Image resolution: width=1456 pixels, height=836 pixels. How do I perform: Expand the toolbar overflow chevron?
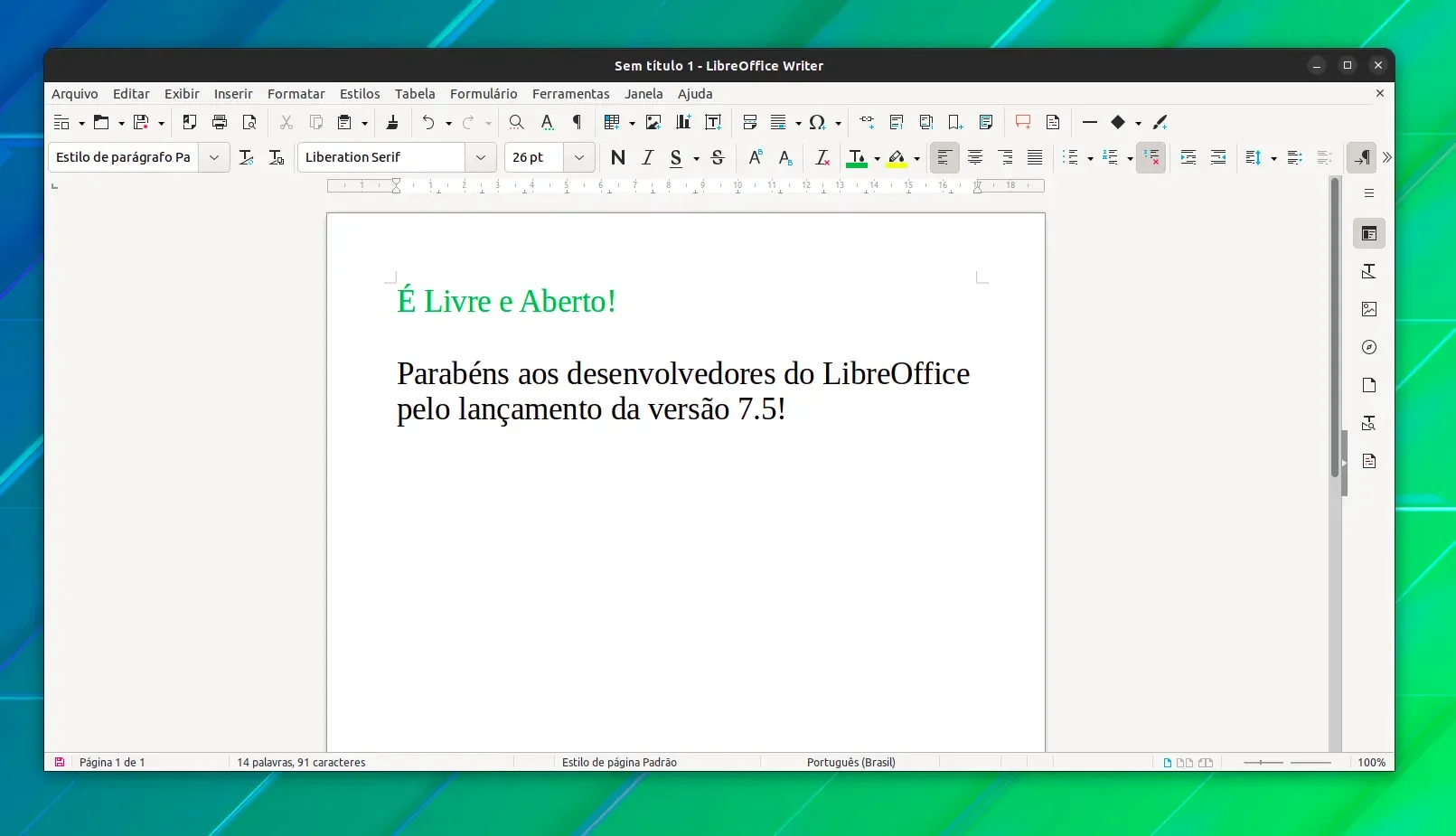pyautogui.click(x=1386, y=157)
